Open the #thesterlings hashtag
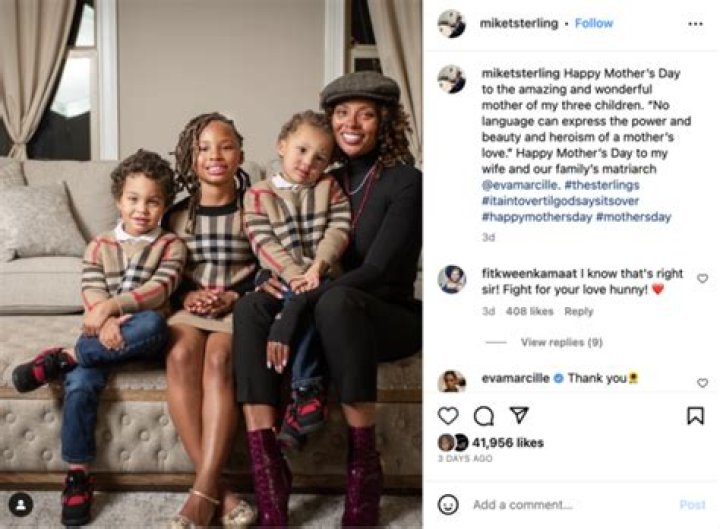The height and width of the screenshot is (529, 720). tap(602, 185)
